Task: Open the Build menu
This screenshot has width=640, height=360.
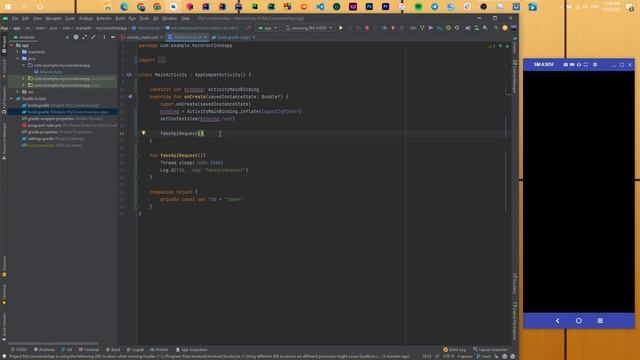Action: [120, 18]
